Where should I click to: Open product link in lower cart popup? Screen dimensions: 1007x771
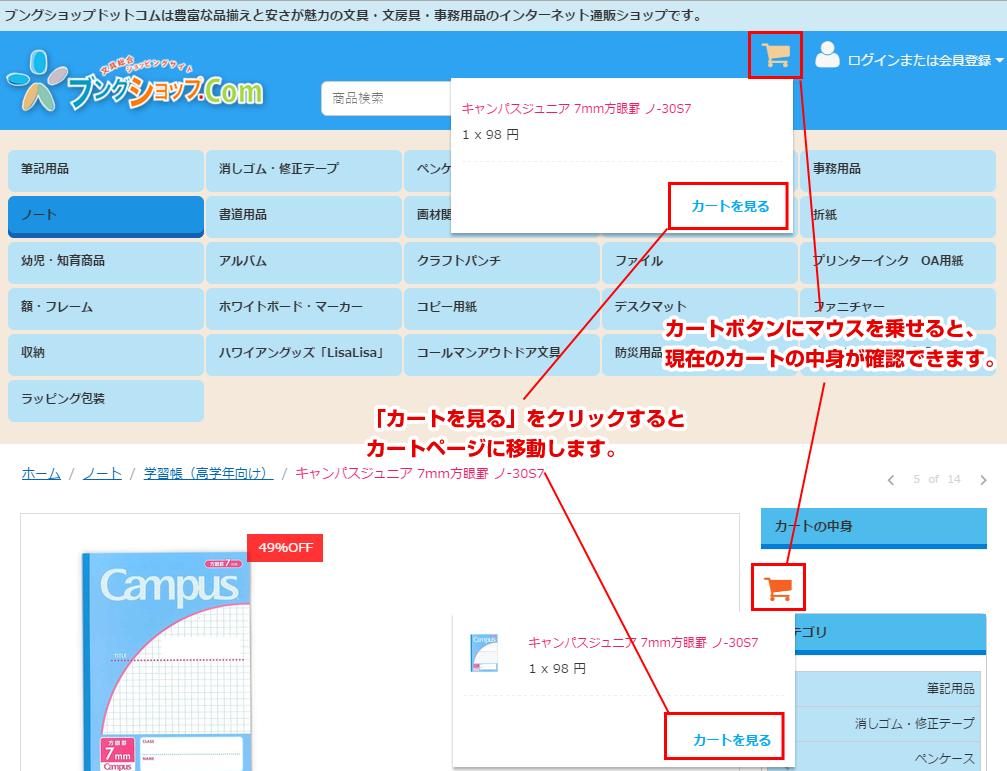(643, 643)
